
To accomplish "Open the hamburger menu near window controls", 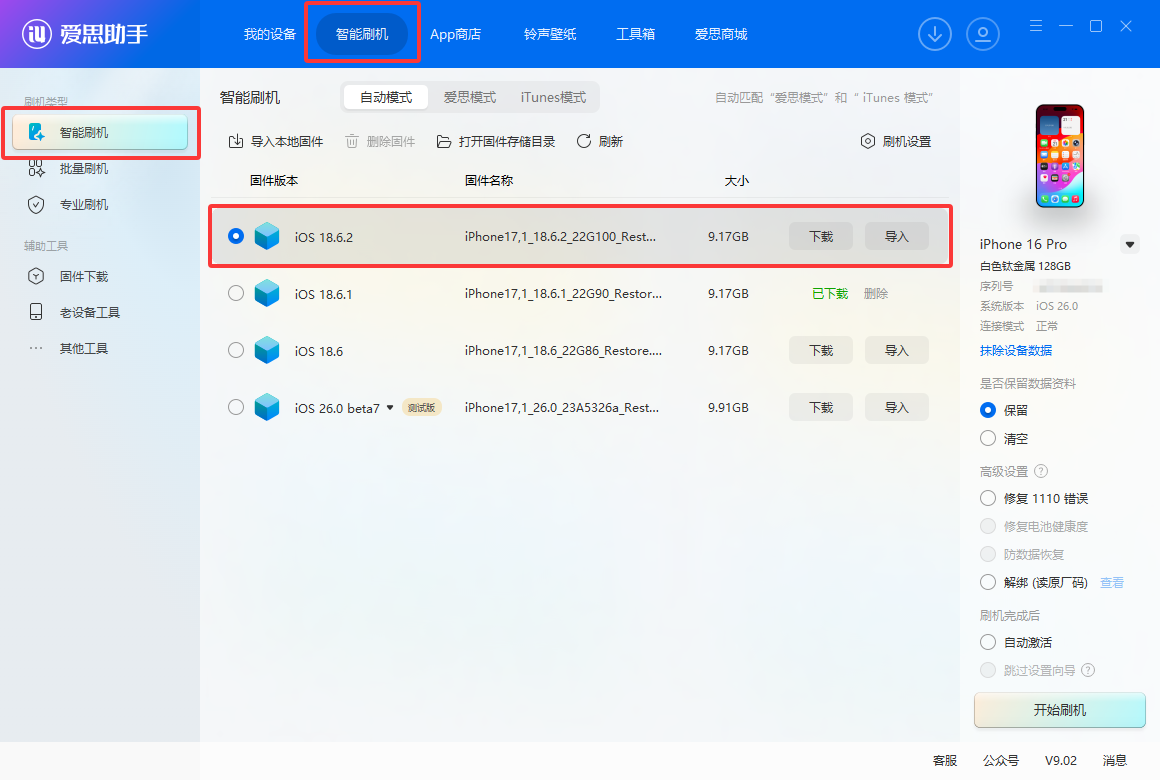I will [x=1035, y=26].
